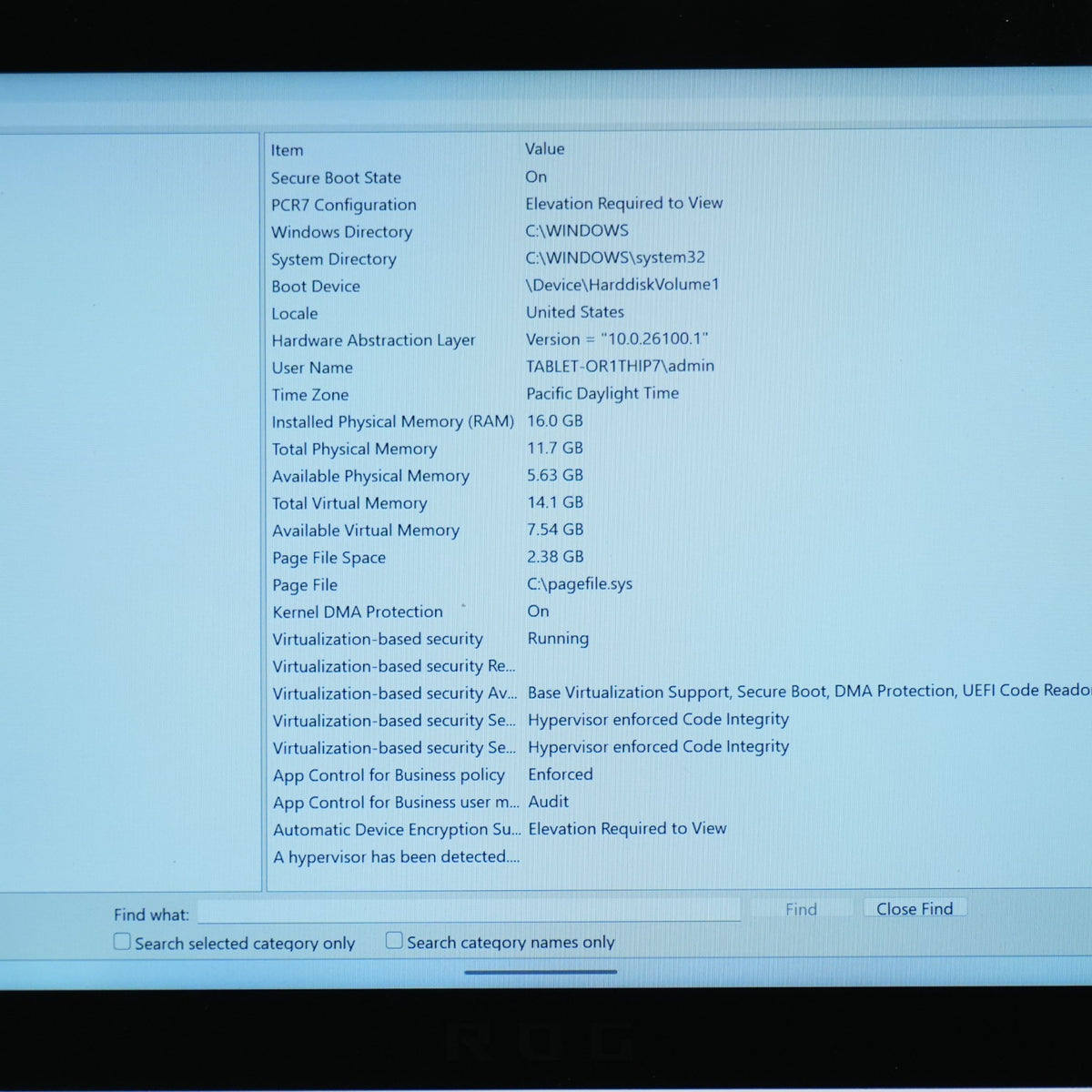Click the C:\WINDOWS\system32 value
Screen dimensions: 1092x1092
[x=615, y=258]
